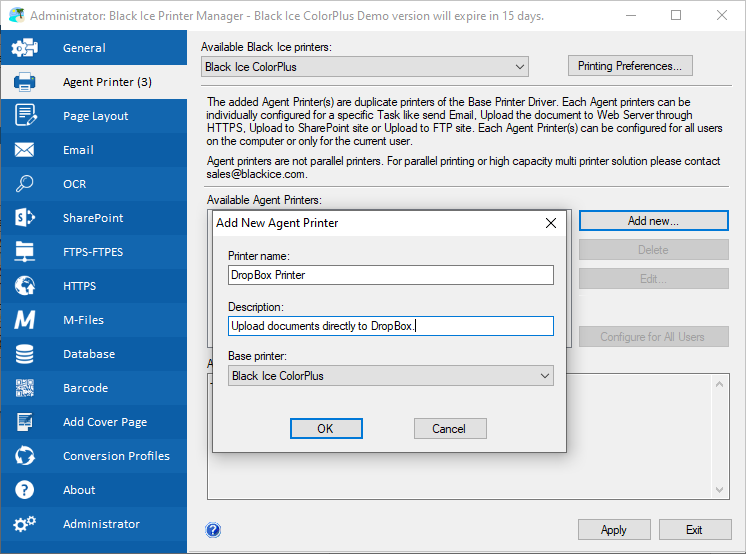Click the About question mark icon
The width and height of the screenshot is (746, 554).
coord(24,490)
